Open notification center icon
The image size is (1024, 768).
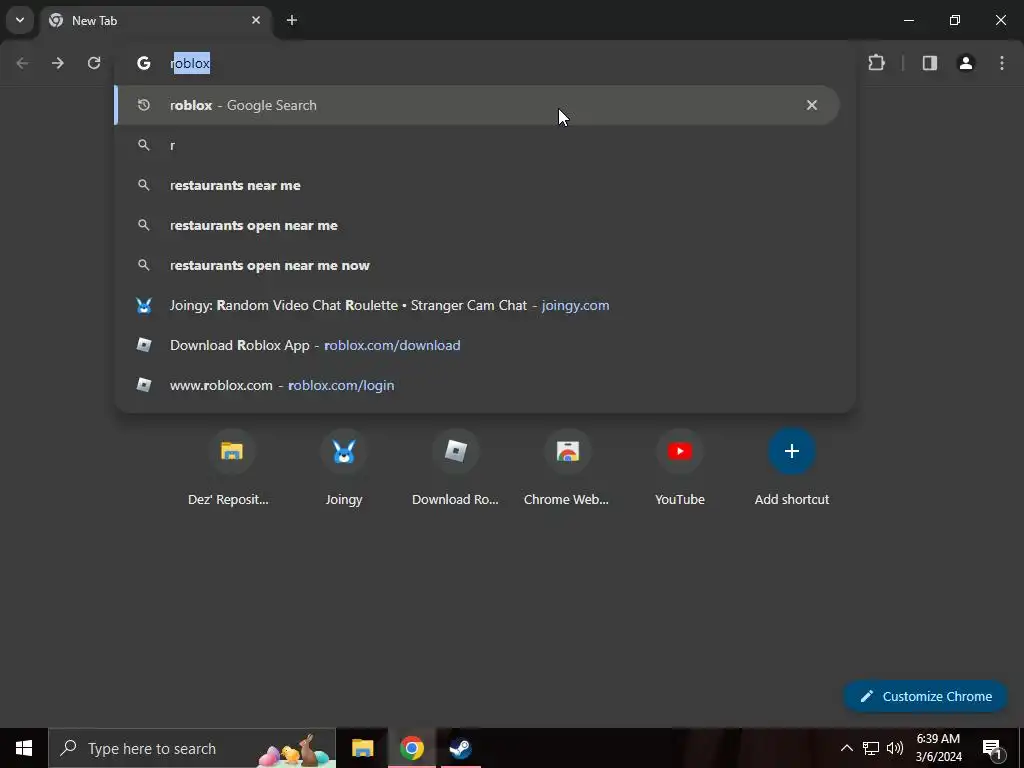click(992, 748)
